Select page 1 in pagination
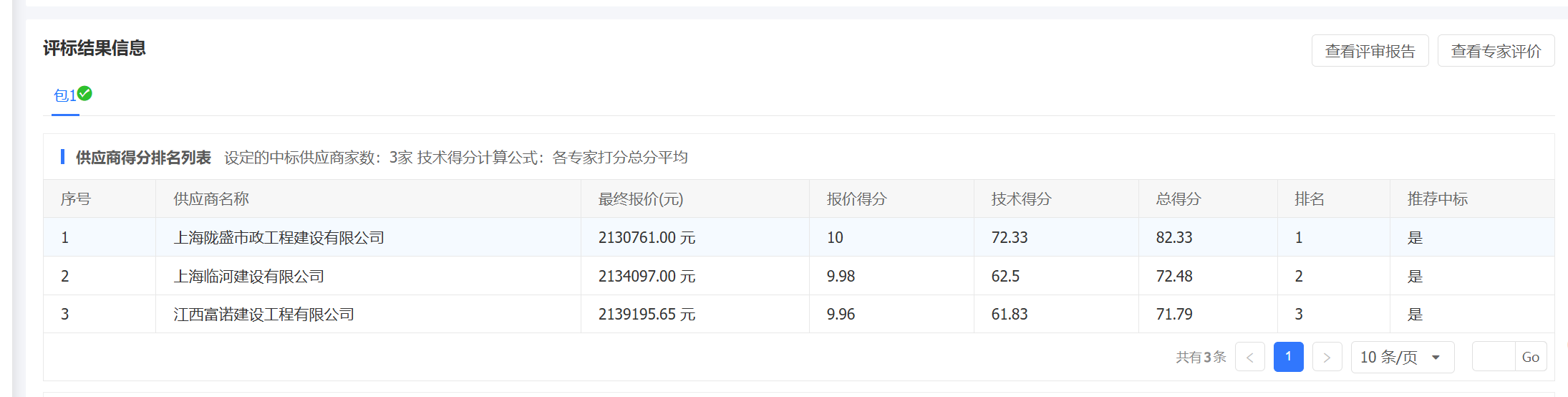The width and height of the screenshot is (1568, 397). (1288, 357)
